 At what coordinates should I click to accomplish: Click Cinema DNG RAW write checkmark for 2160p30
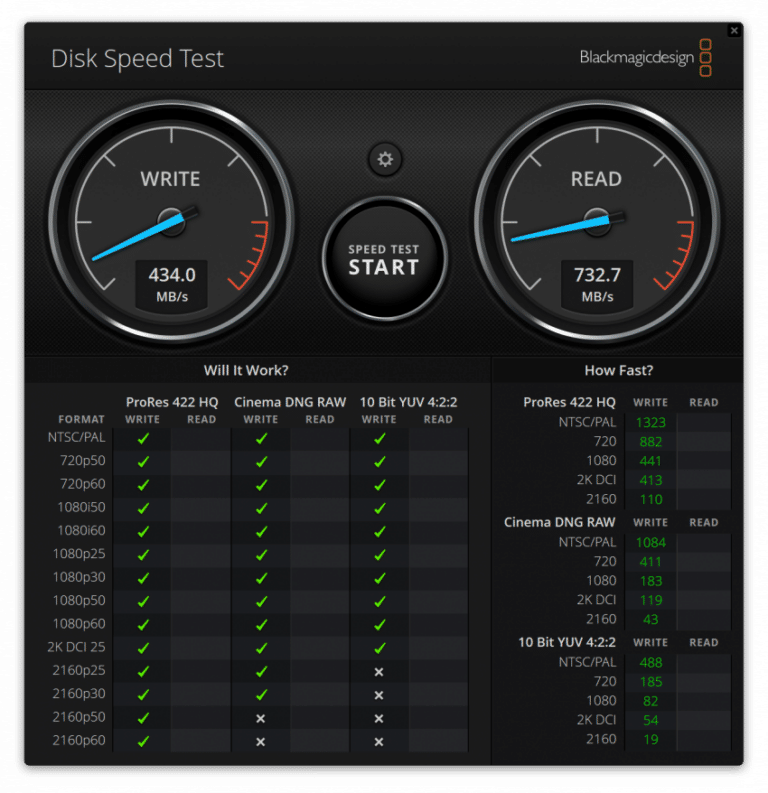pyautogui.click(x=261, y=694)
